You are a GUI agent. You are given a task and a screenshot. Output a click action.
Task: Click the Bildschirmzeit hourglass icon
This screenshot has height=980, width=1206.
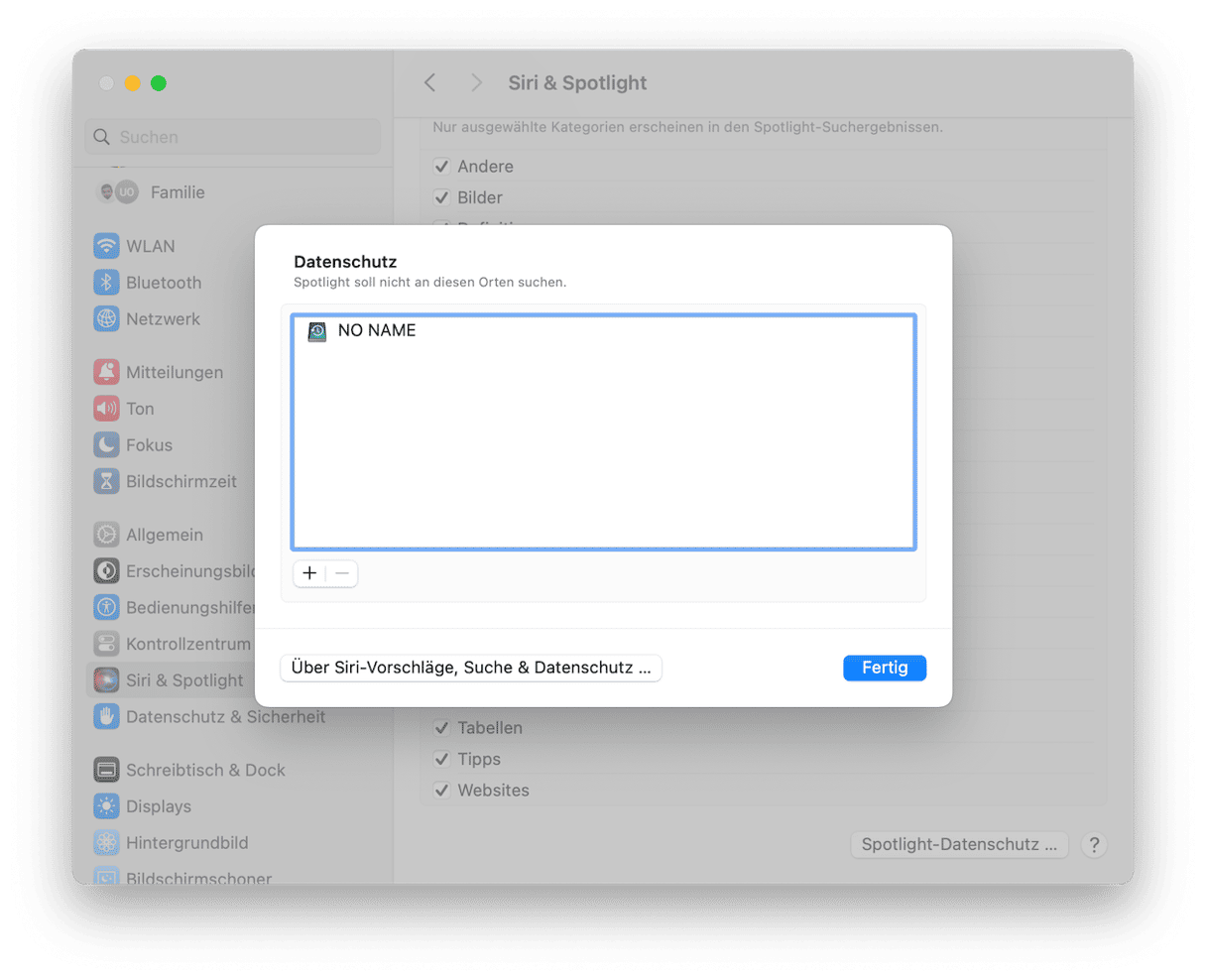pos(106,481)
